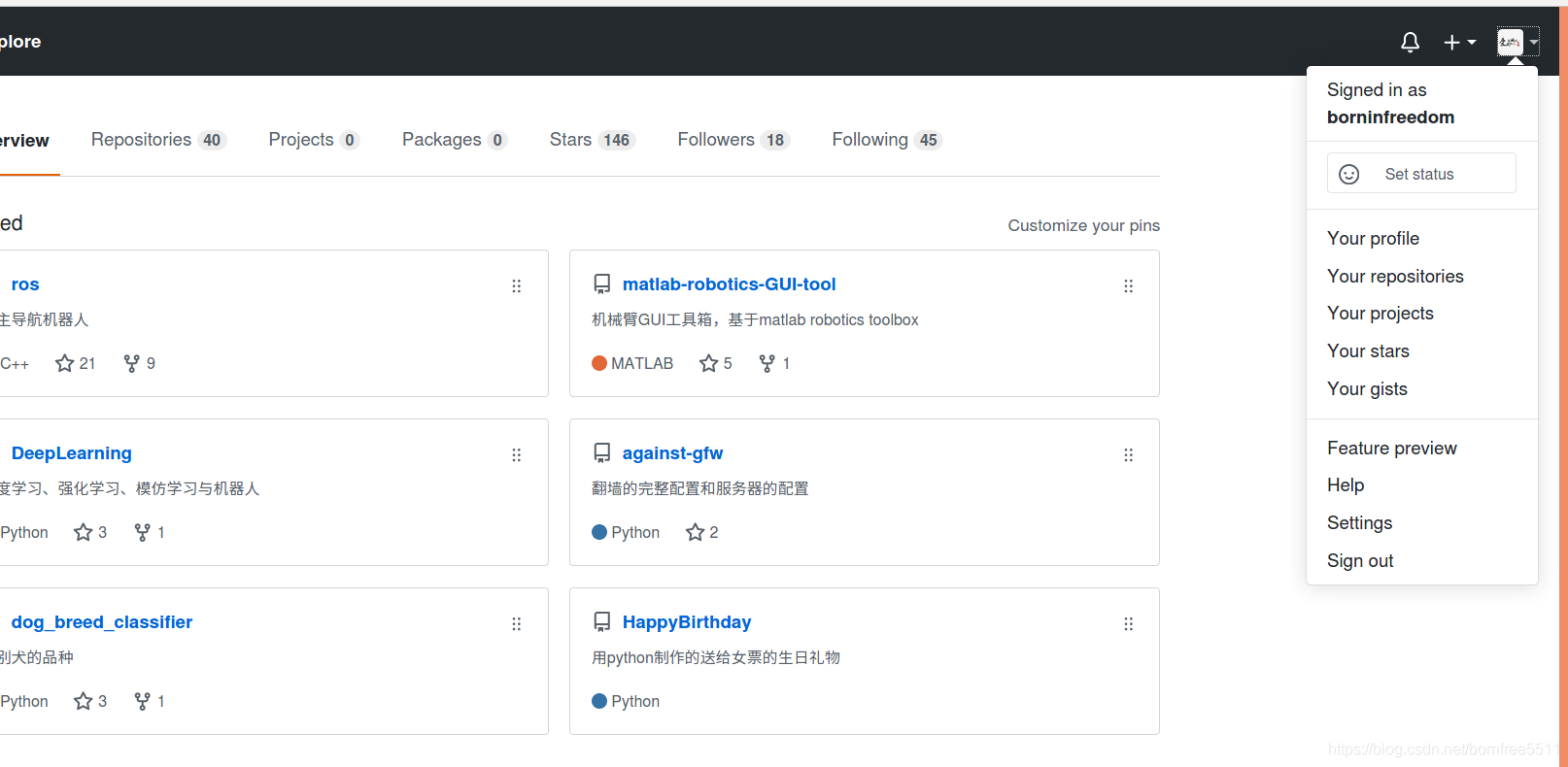Click the blue Python dot on HappyBirthday

599,701
